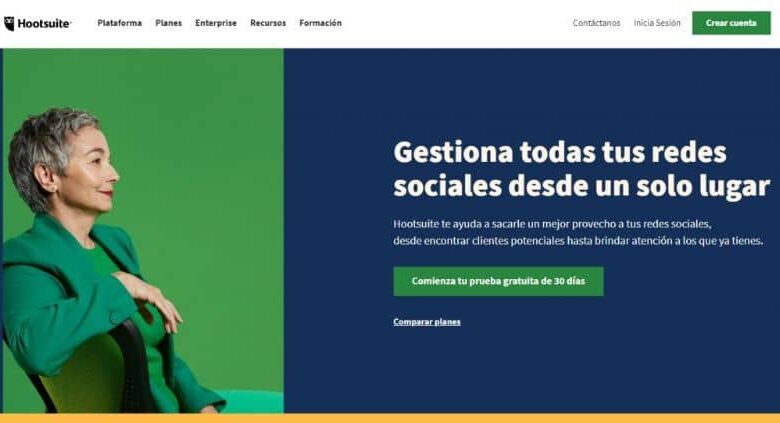Click the Hootsuite owl logo icon
The image size is (780, 423).
(9, 23)
